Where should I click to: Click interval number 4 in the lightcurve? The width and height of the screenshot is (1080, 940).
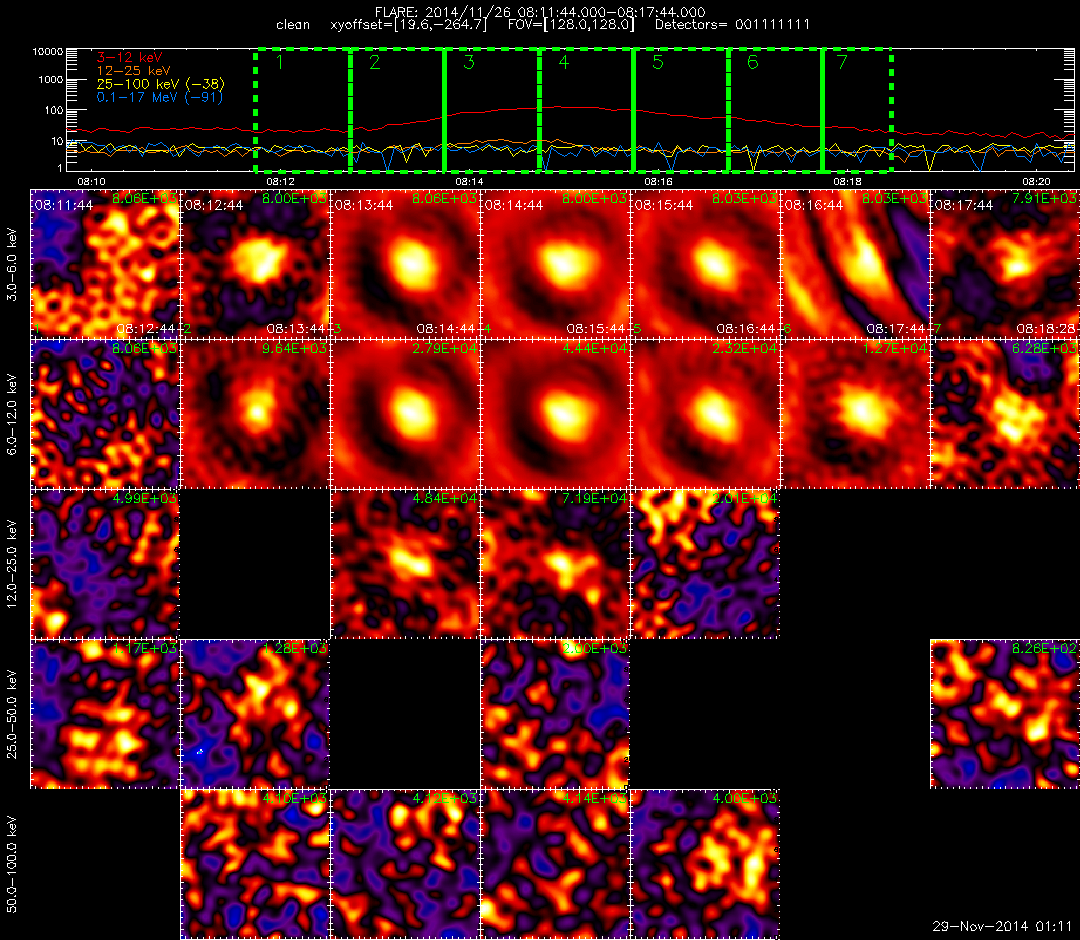563,62
